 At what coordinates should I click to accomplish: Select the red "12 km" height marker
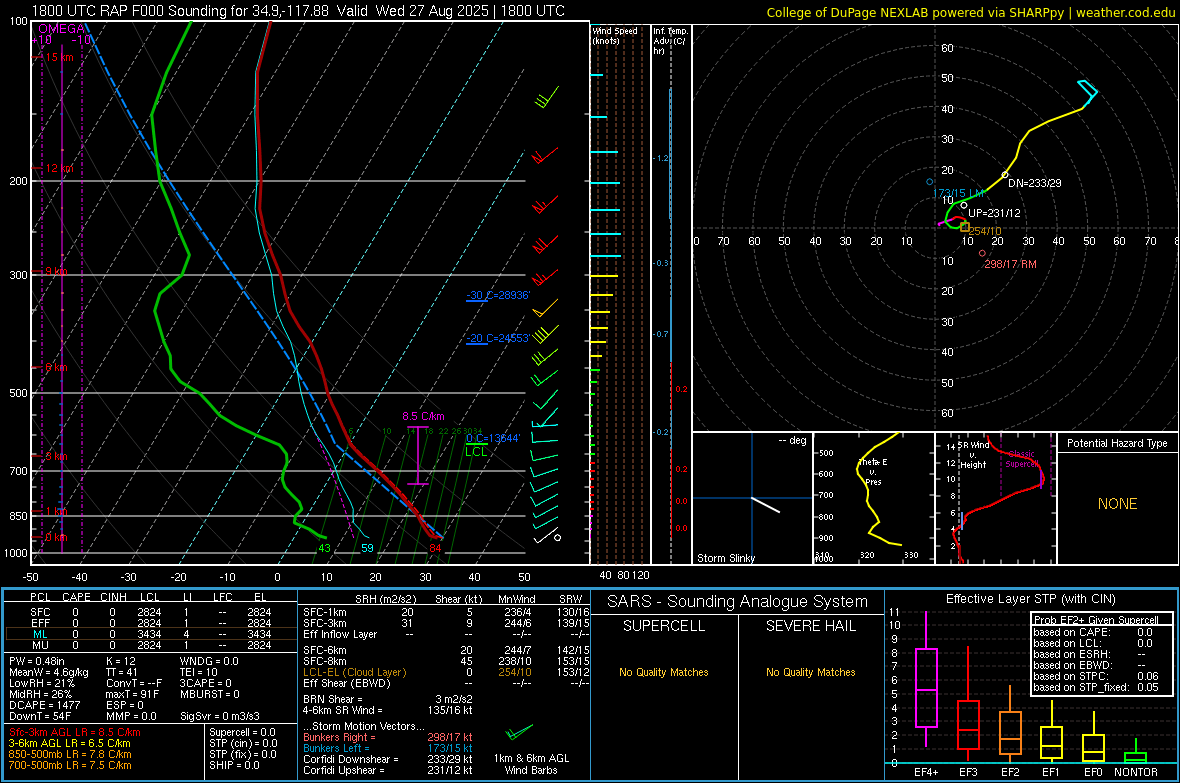[x=60, y=168]
